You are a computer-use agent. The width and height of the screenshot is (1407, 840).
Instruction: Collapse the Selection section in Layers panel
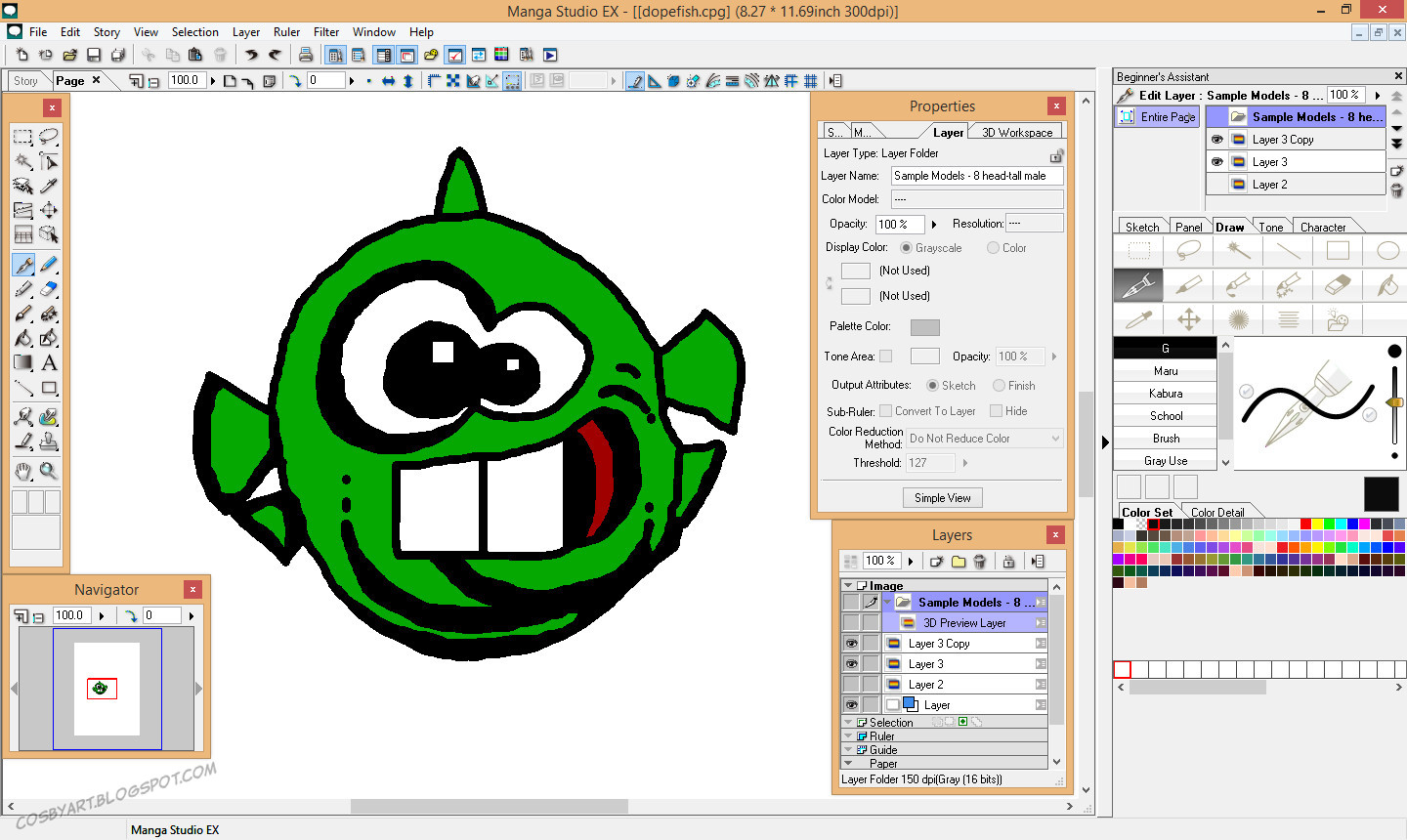tap(848, 723)
